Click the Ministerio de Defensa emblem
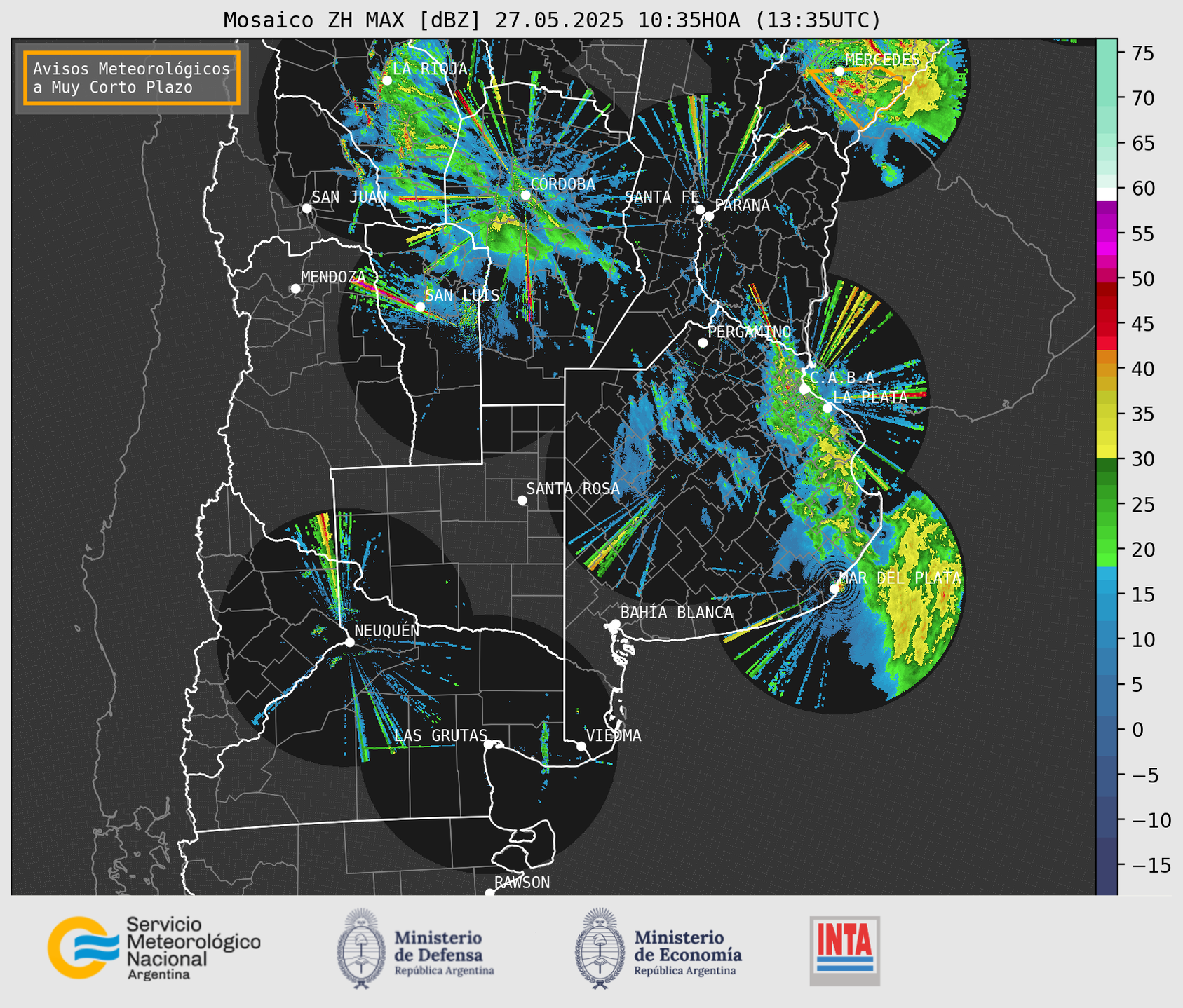 [361, 948]
